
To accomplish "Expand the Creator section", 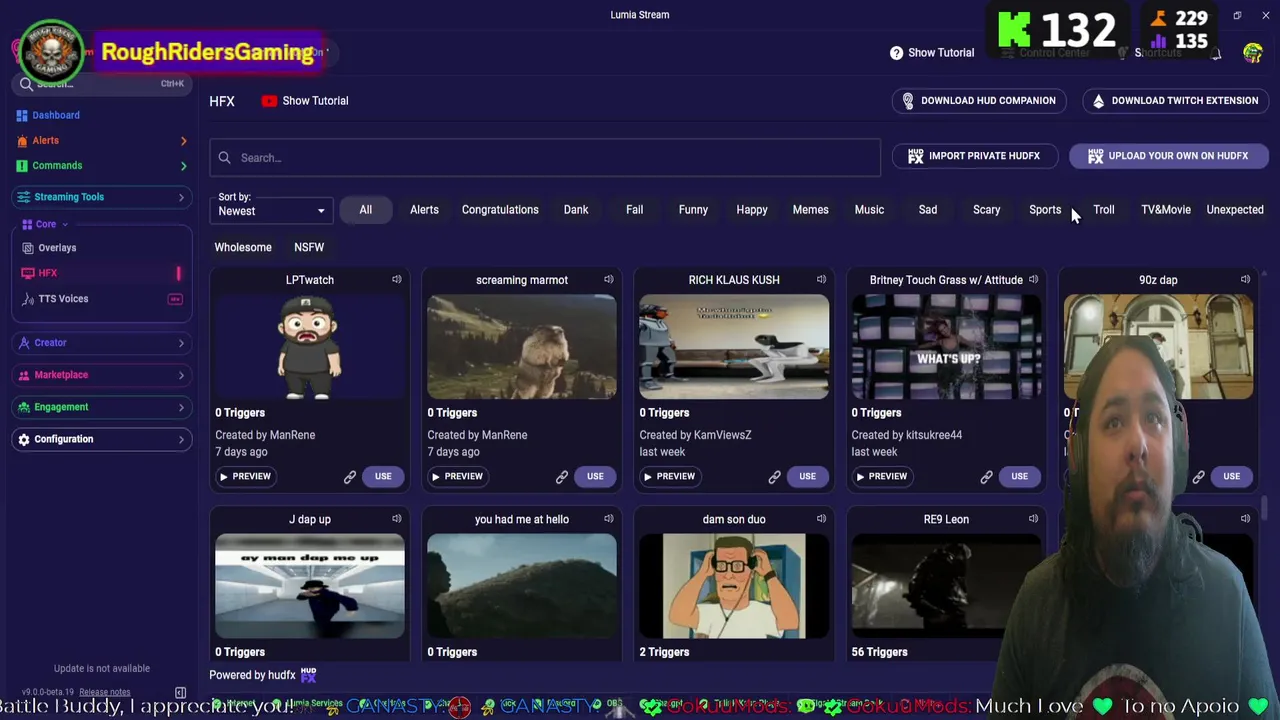I will tap(100, 343).
